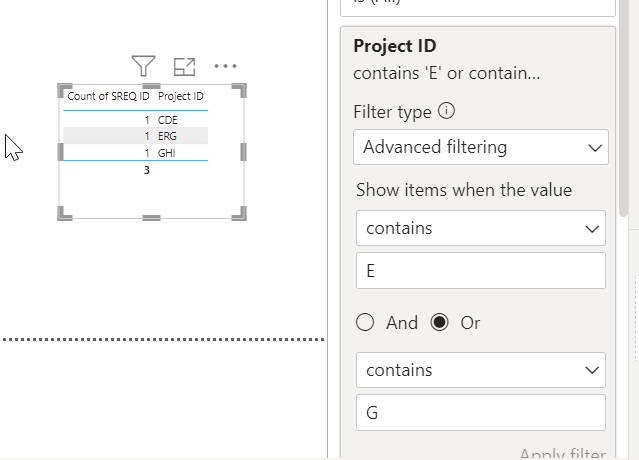
Task: Open the visual's More options ellipsis
Action: (x=225, y=66)
